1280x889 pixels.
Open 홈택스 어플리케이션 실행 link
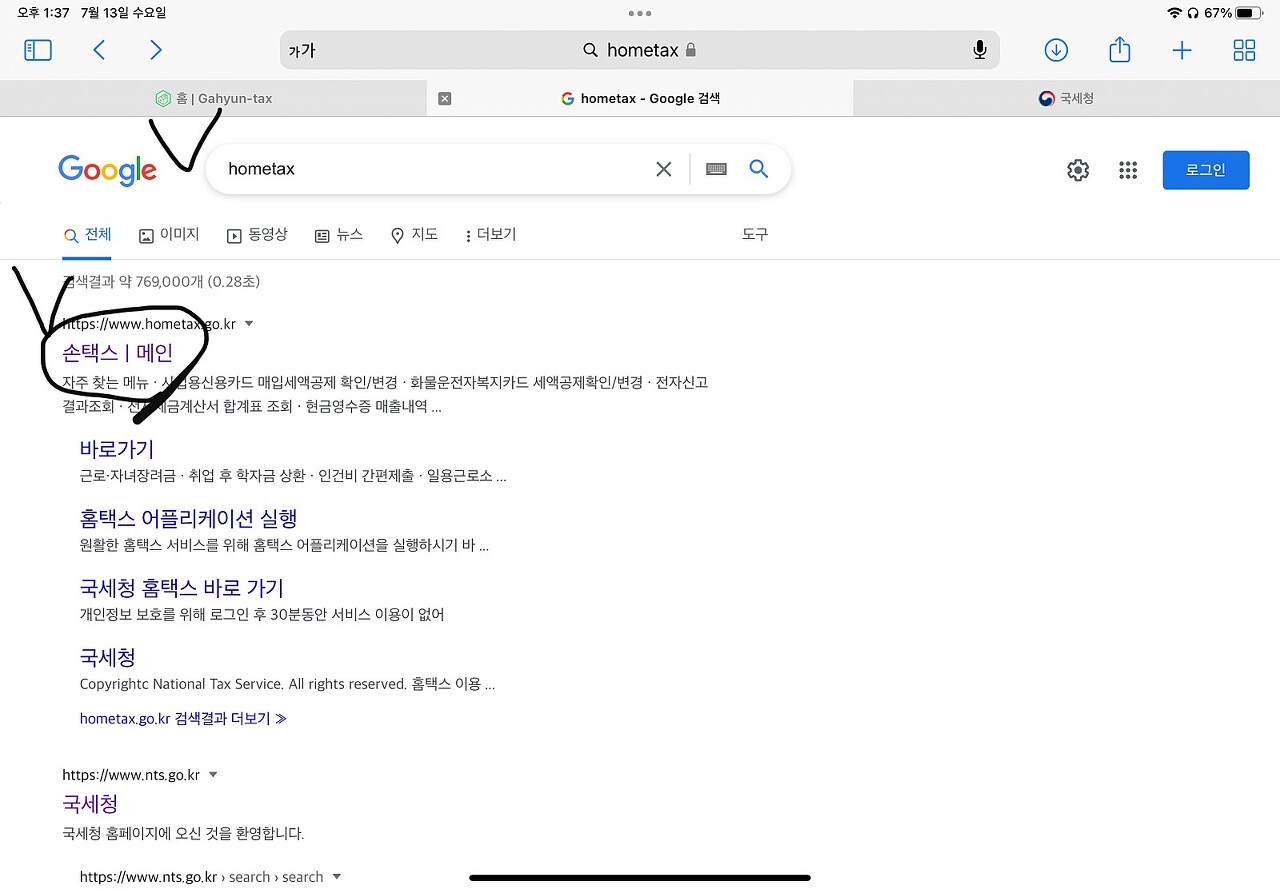click(x=189, y=518)
